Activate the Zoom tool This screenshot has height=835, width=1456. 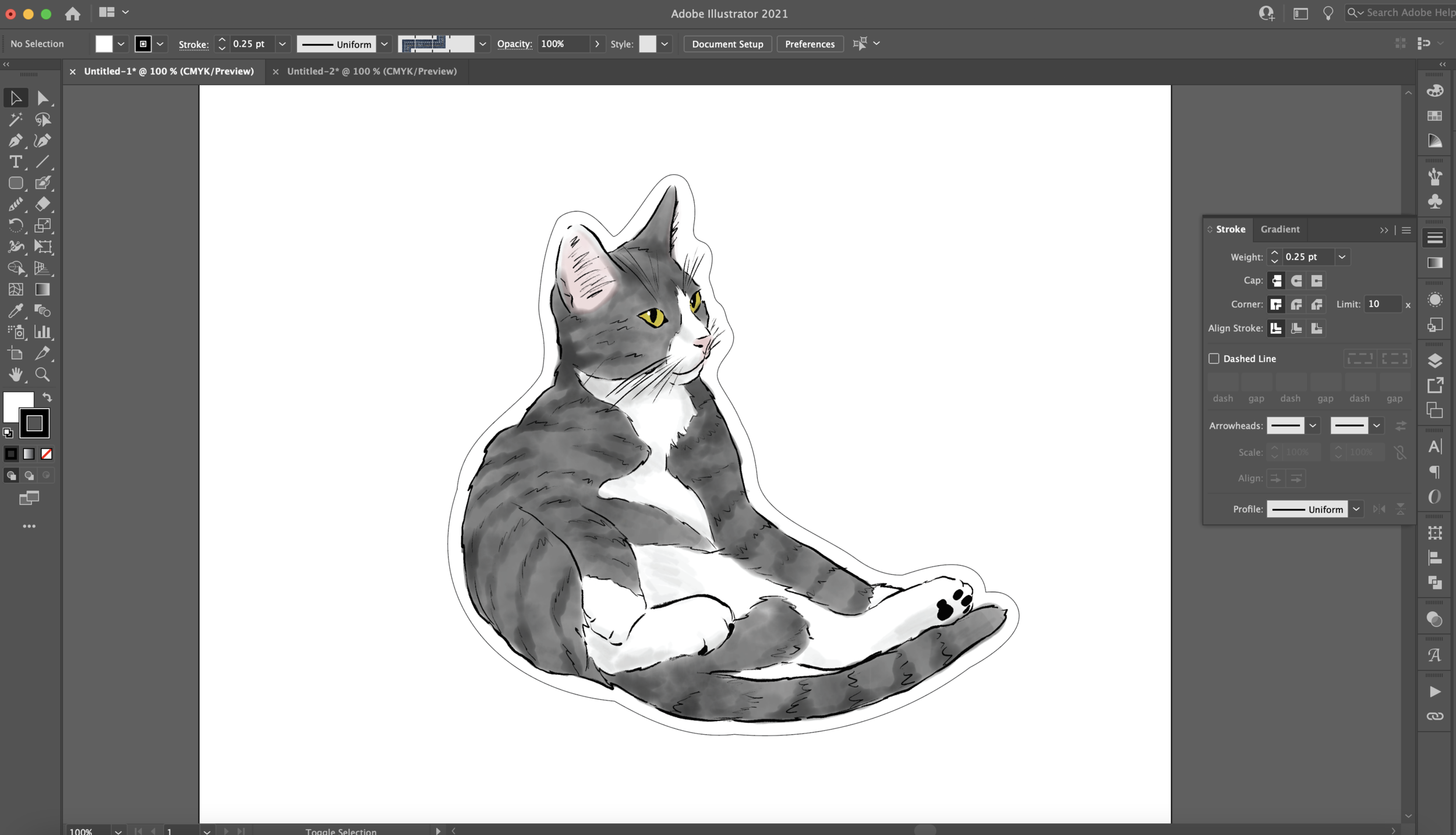coord(42,374)
